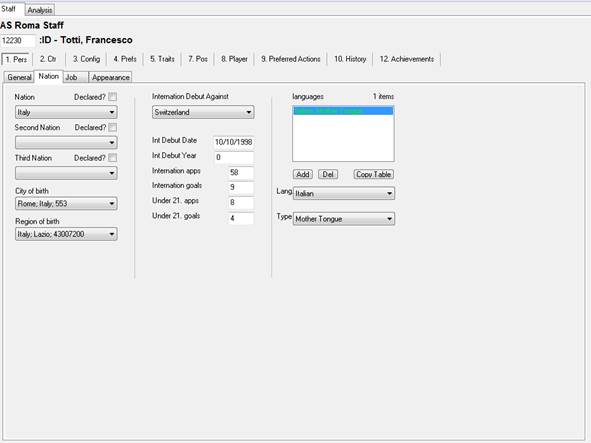
Task: Open the 2. Ctr tab
Action: (48, 59)
